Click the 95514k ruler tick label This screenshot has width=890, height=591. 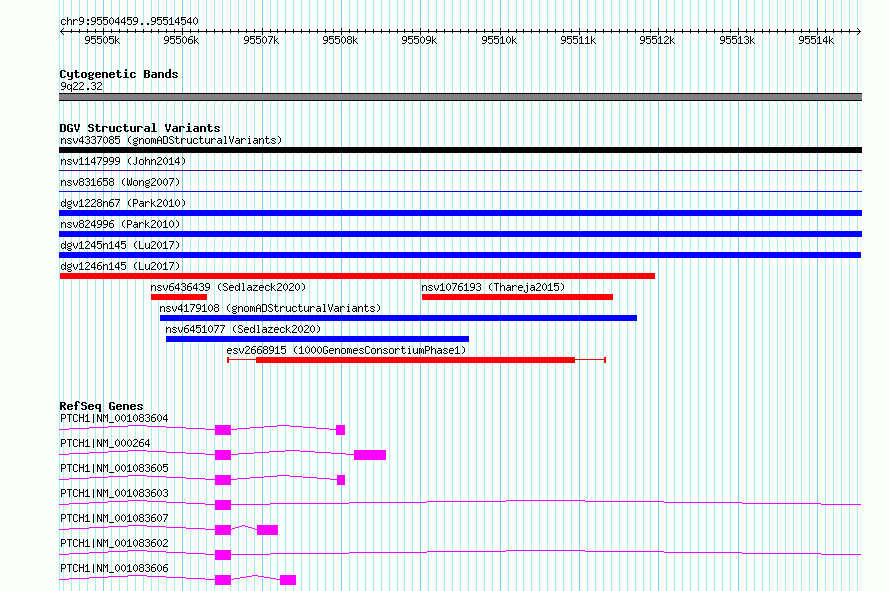(x=816, y=40)
